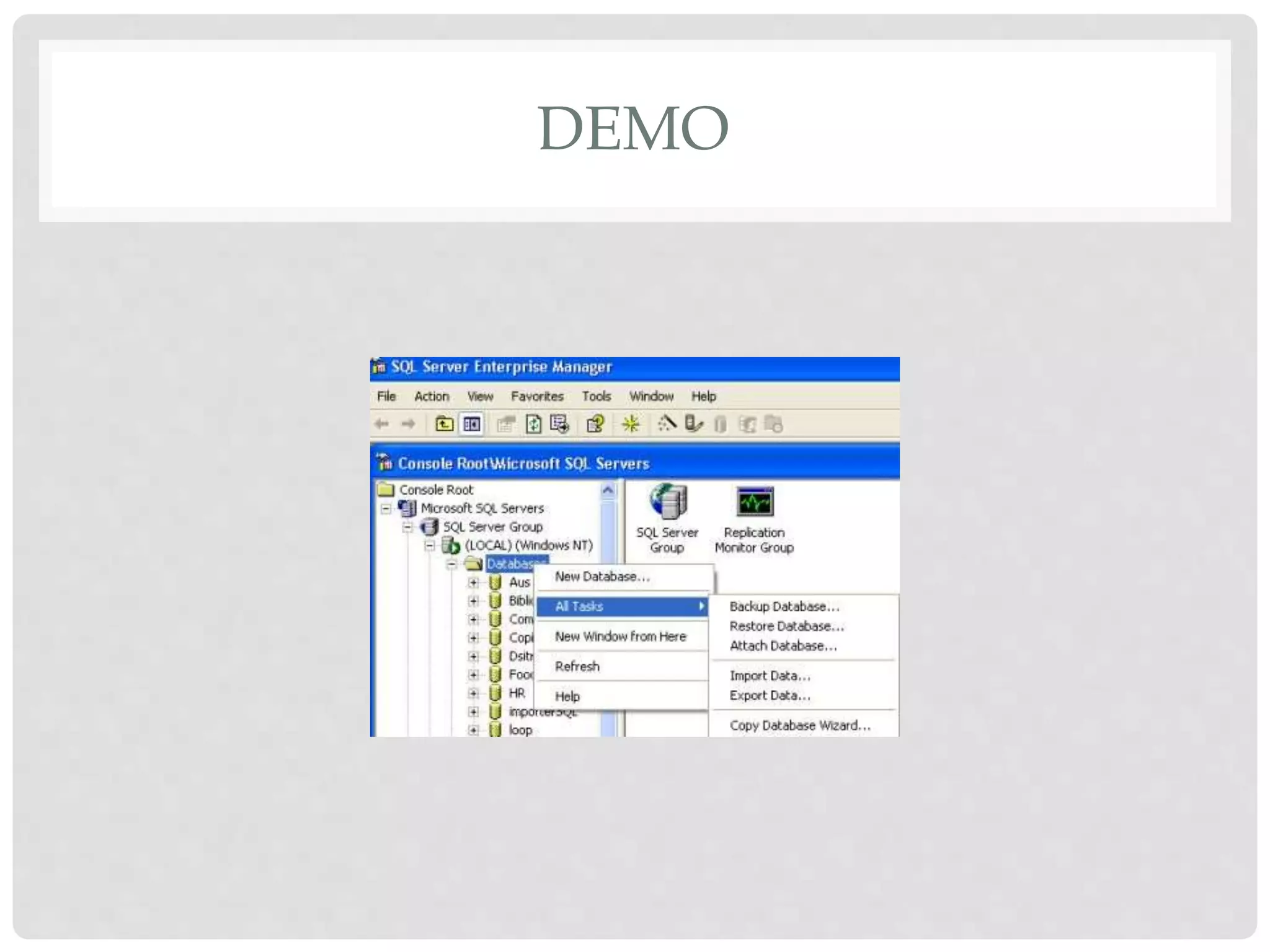The height and width of the screenshot is (952, 1270).
Task: Open the View menu
Action: click(x=480, y=396)
